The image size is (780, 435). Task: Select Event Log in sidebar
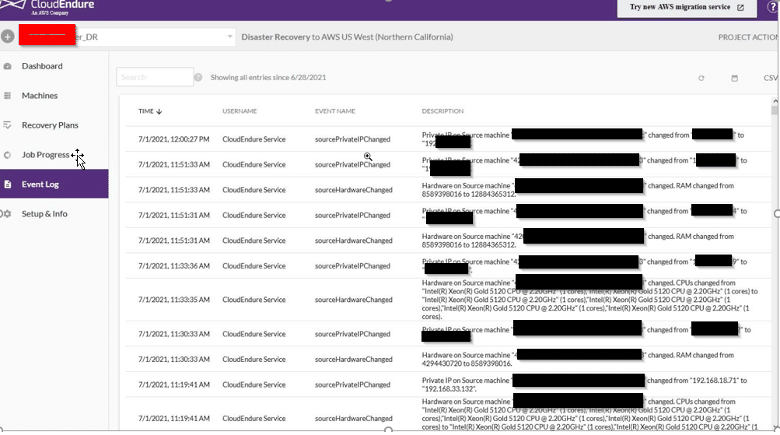click(54, 184)
